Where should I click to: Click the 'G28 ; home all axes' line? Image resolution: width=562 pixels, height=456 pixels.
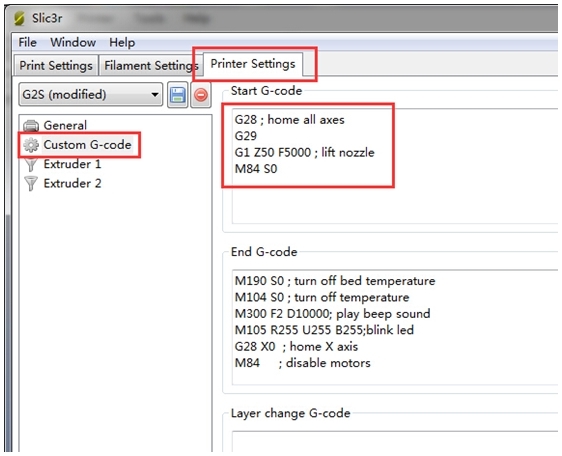(x=289, y=120)
